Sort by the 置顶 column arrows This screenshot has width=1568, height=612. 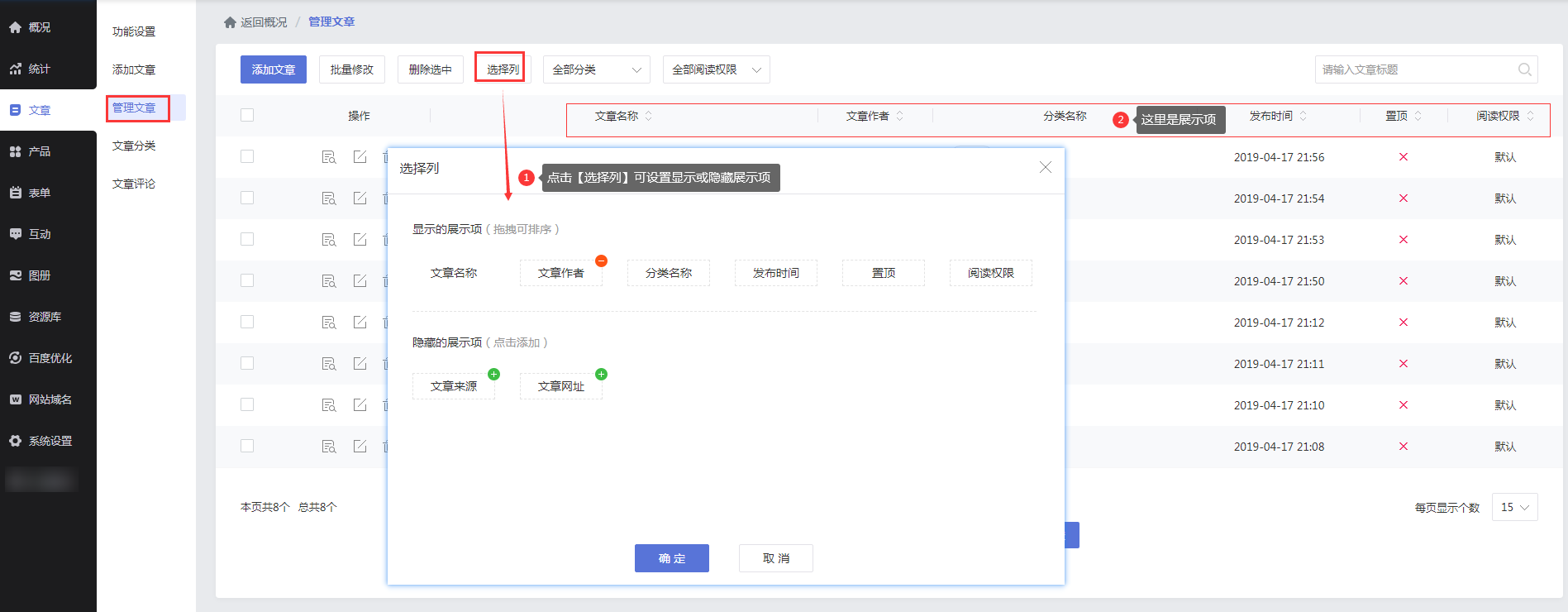pos(1418,116)
